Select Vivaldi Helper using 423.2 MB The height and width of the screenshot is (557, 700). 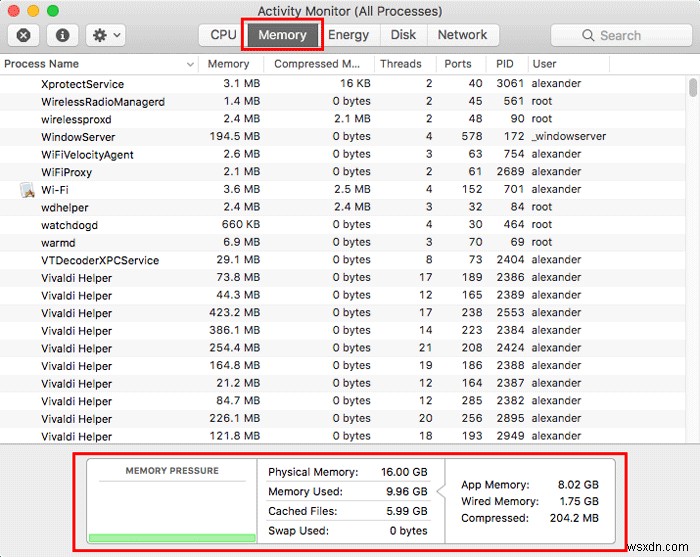click(x=343, y=313)
